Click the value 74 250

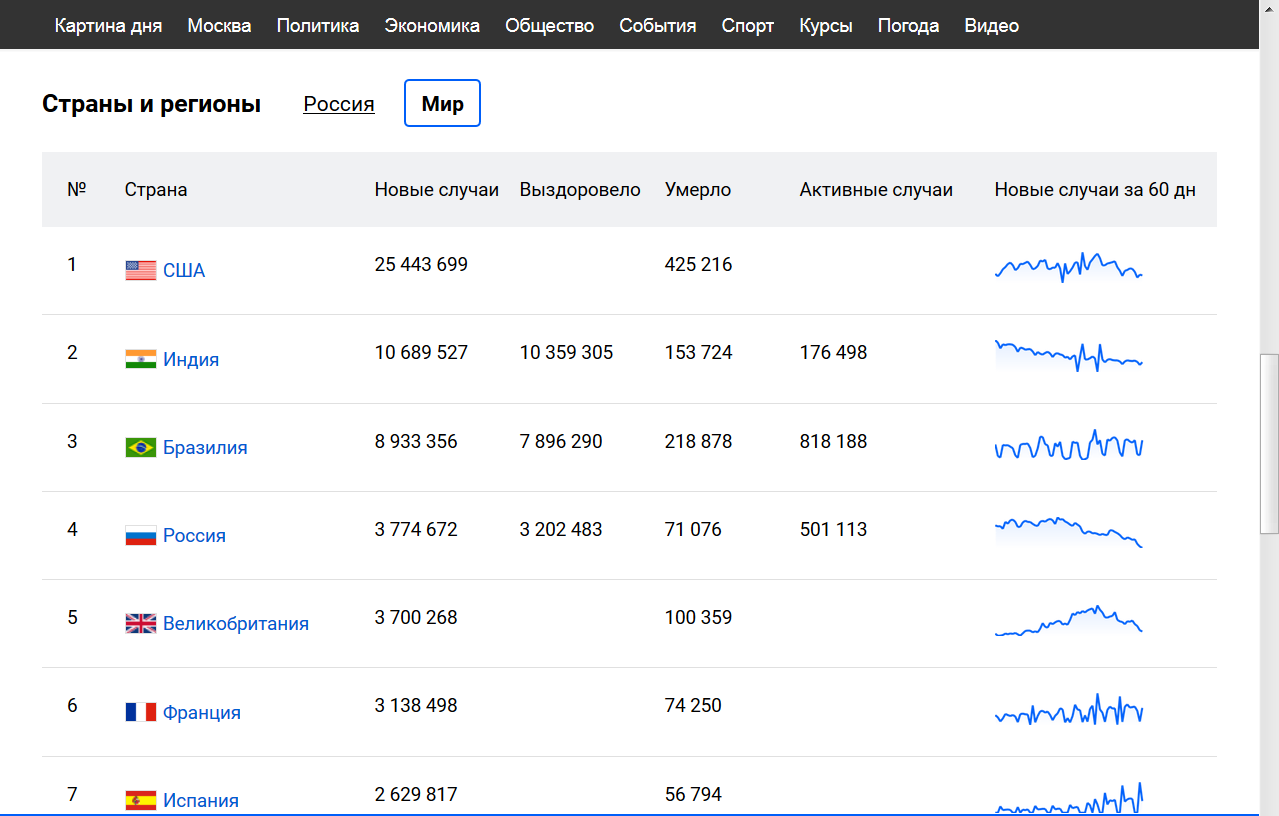coord(693,705)
